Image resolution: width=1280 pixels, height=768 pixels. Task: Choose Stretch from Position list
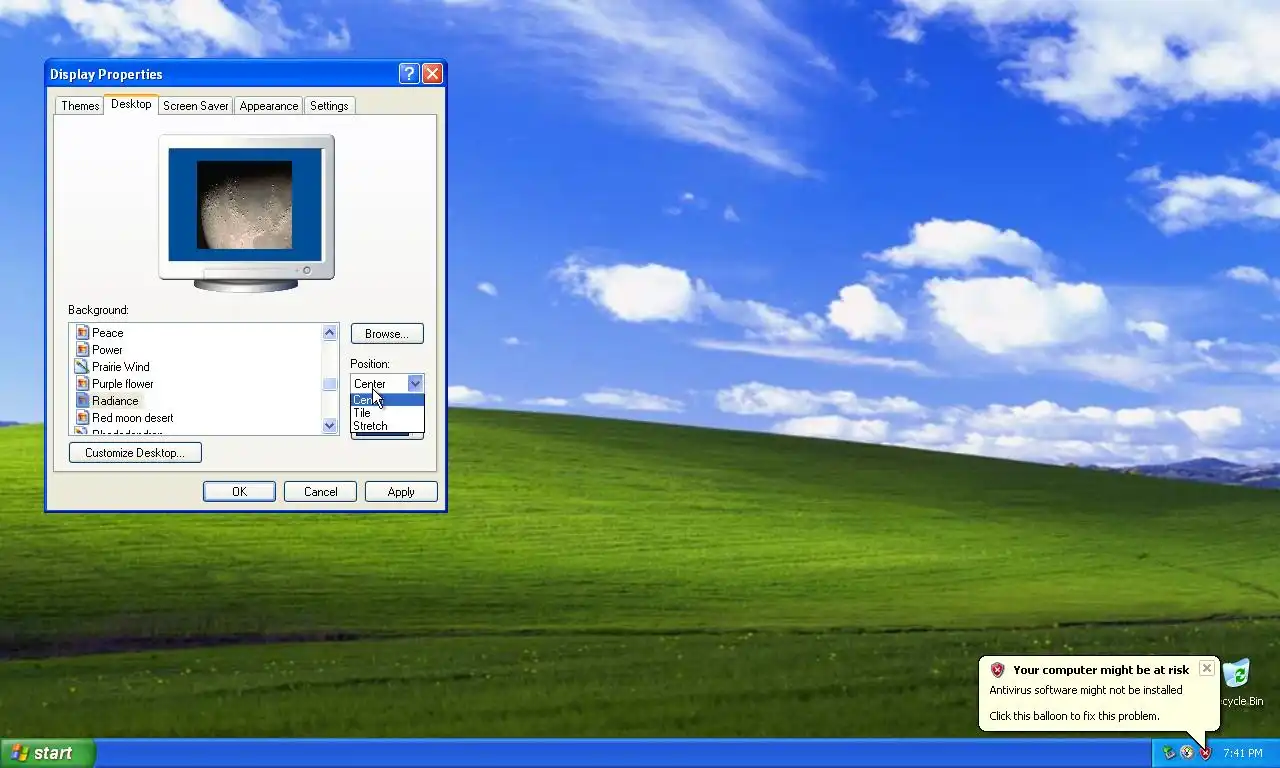(387, 426)
